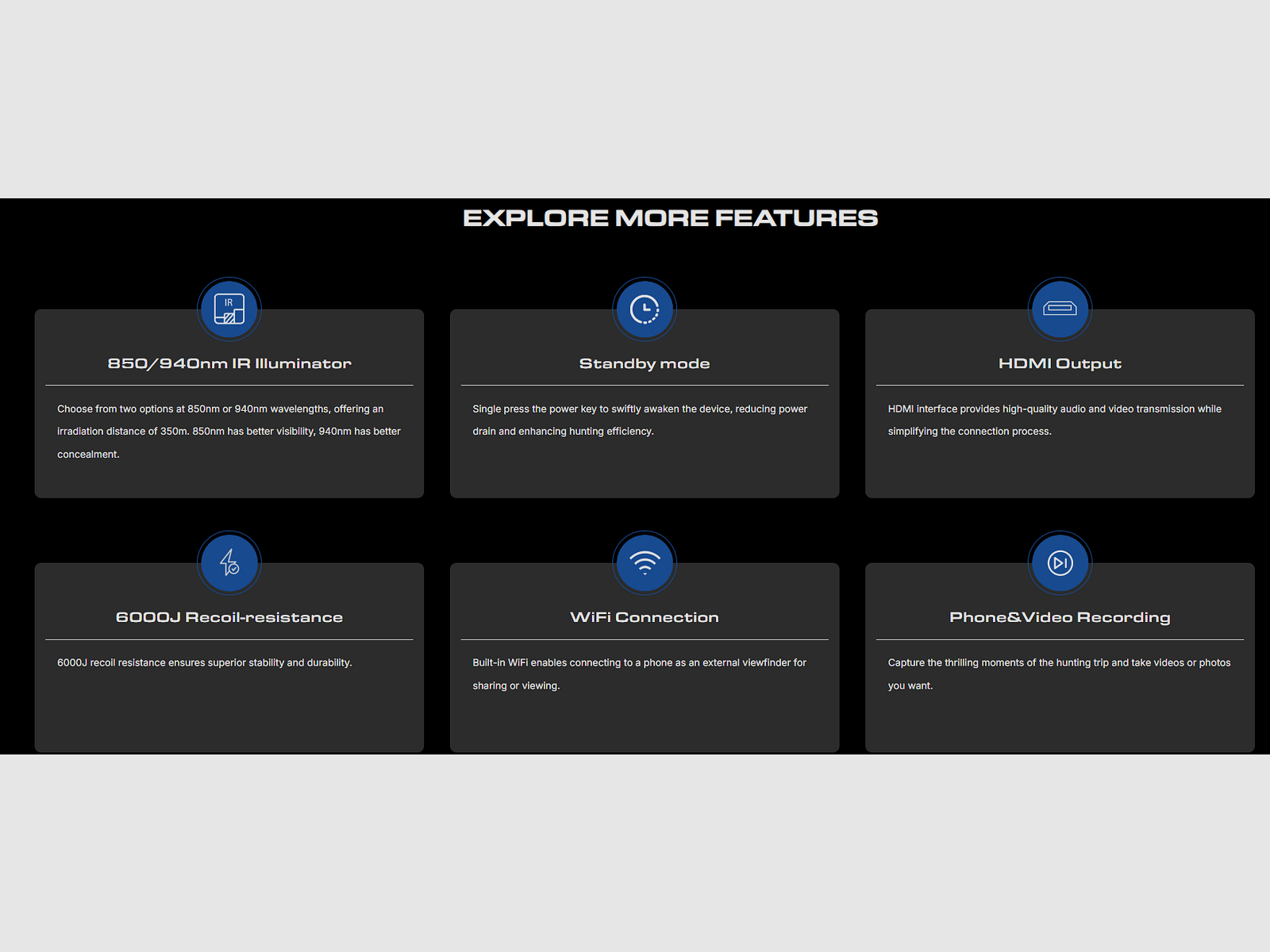
Task: Click the 'Capture the thrilling moments' description
Action: (1060, 674)
